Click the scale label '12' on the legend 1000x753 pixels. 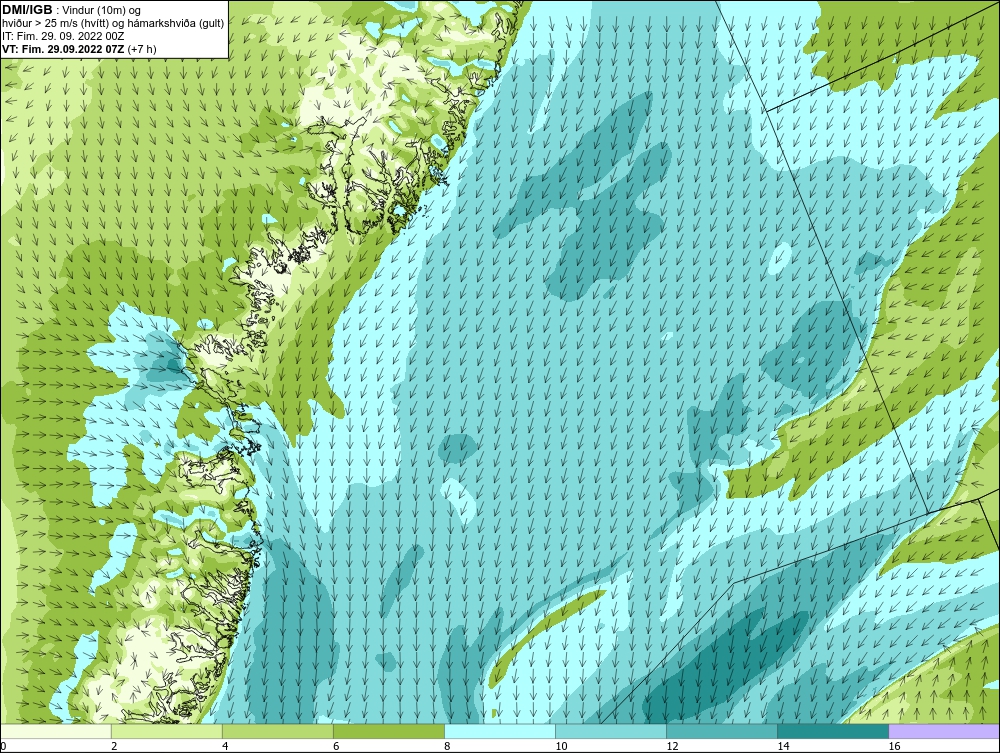point(672,747)
